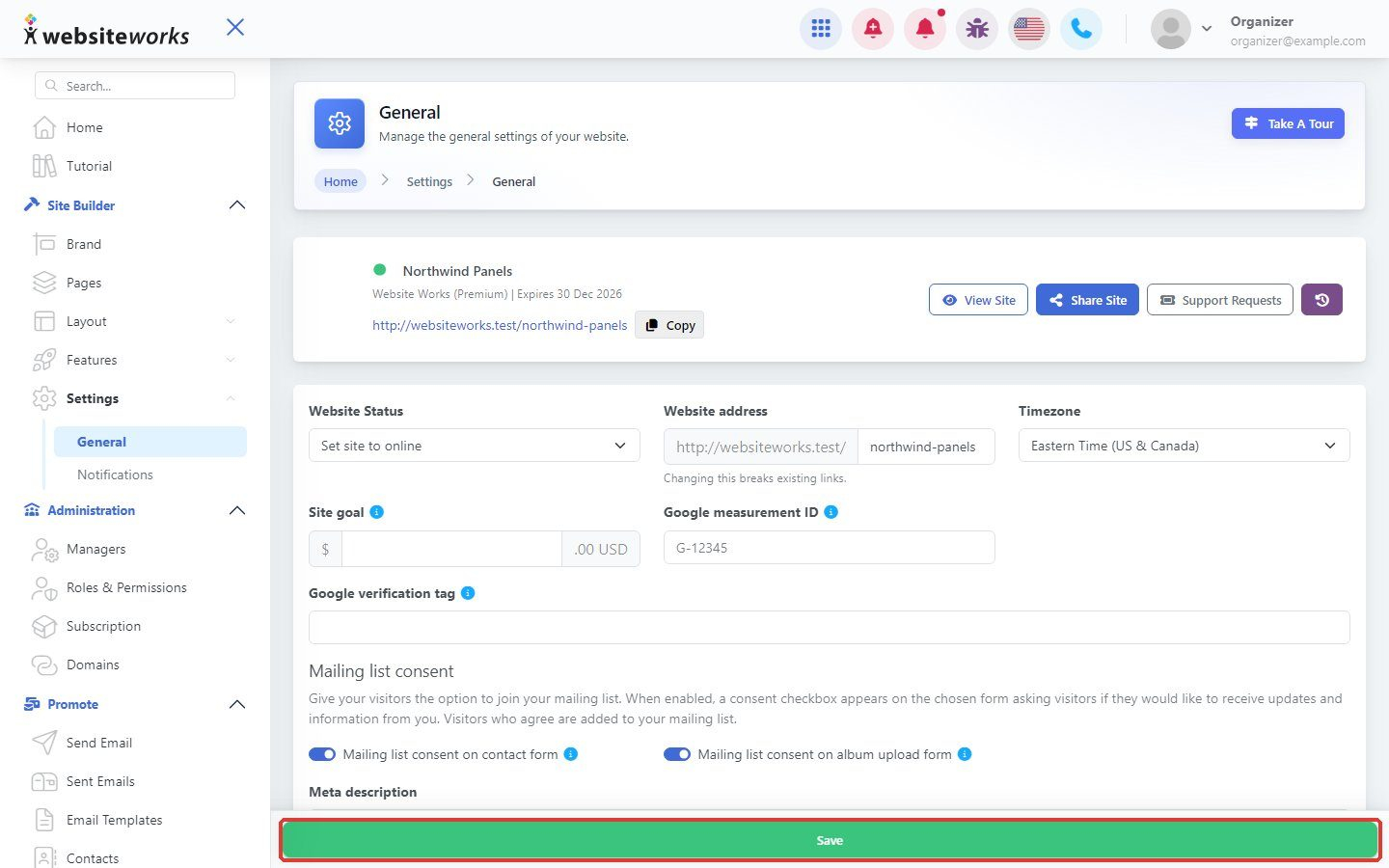Click the Copy URL button

point(669,325)
